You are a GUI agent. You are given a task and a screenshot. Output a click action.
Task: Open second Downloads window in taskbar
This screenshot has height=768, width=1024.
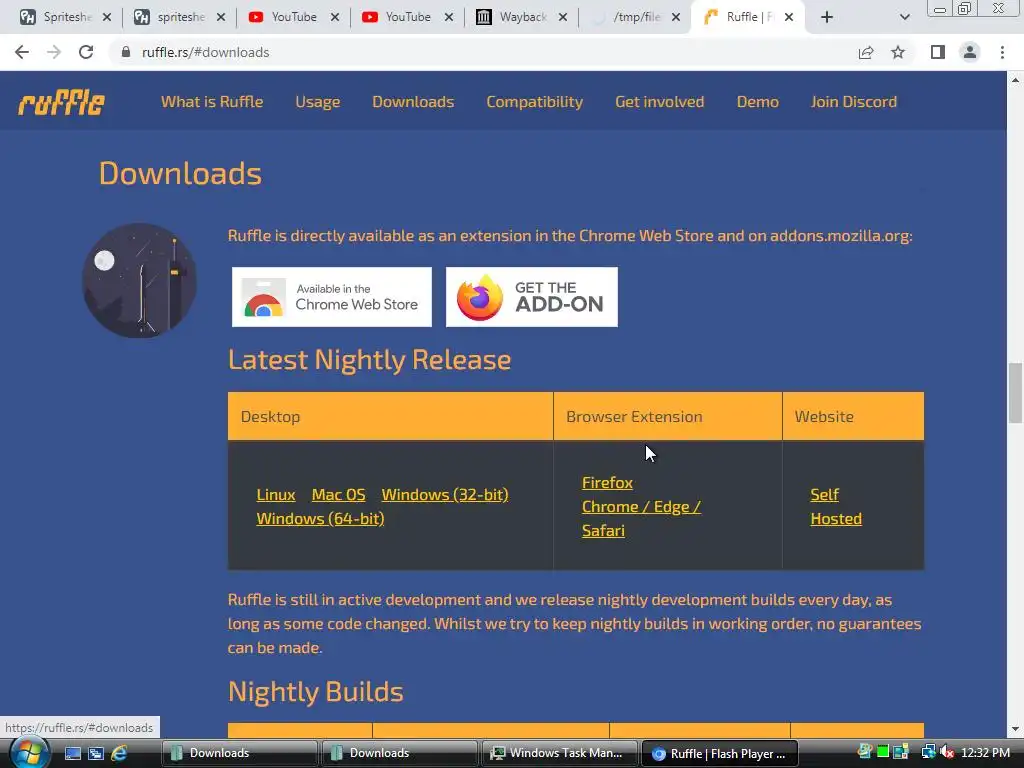pyautogui.click(x=400, y=753)
